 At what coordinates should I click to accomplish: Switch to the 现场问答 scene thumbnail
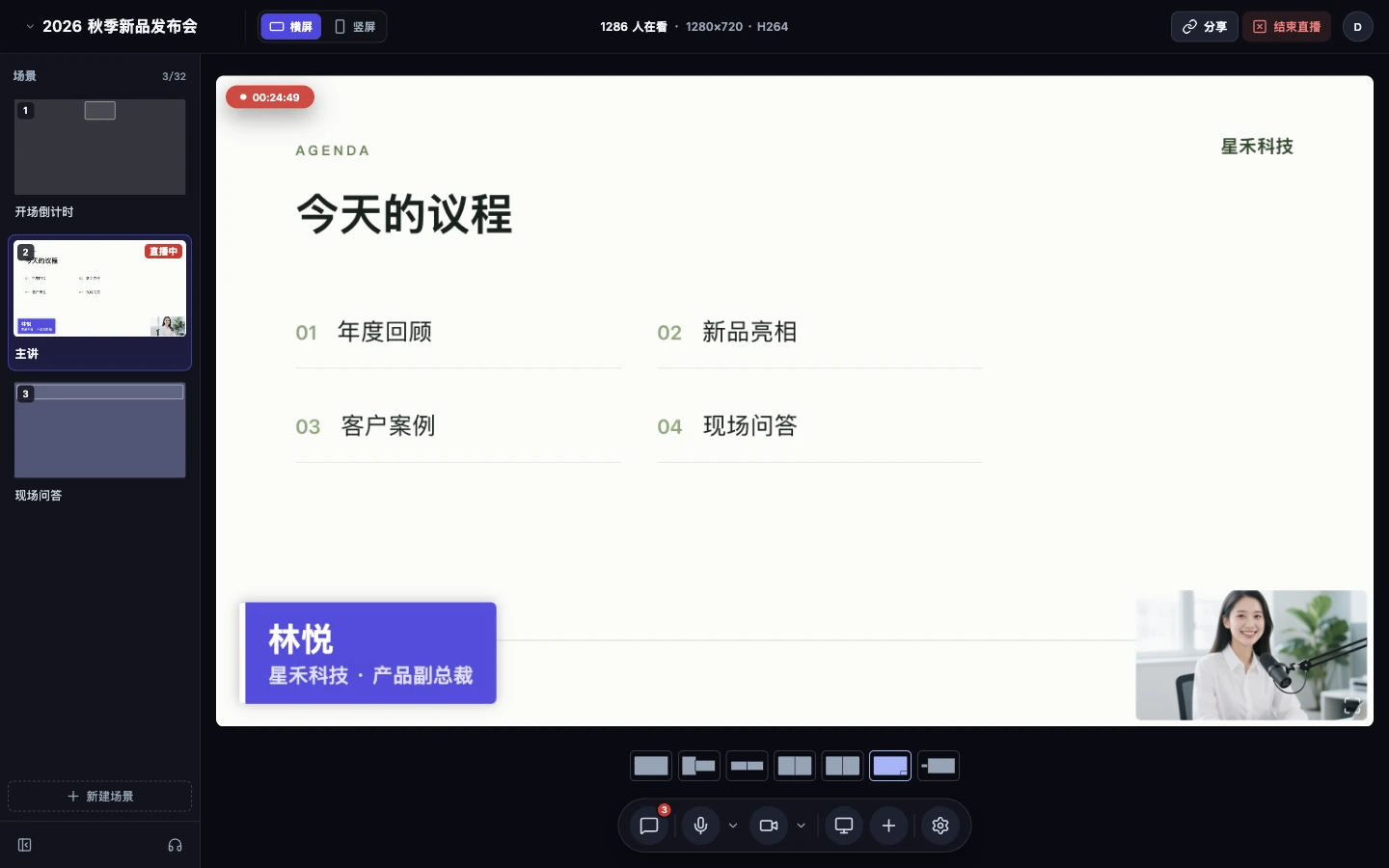click(100, 430)
